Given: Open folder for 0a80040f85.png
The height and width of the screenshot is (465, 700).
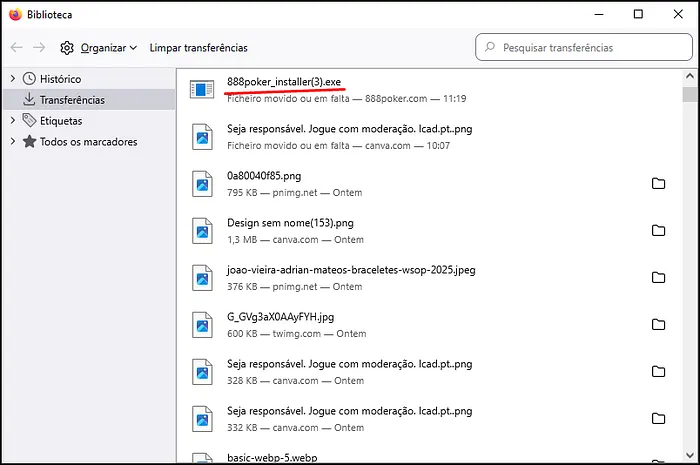Looking at the screenshot, I should coord(658,183).
